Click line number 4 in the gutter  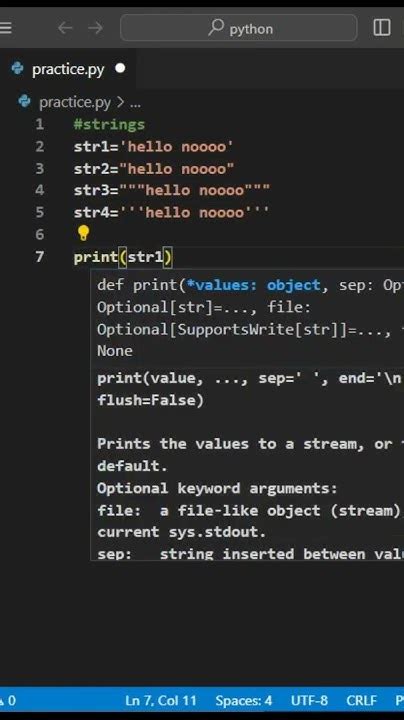coord(40,190)
